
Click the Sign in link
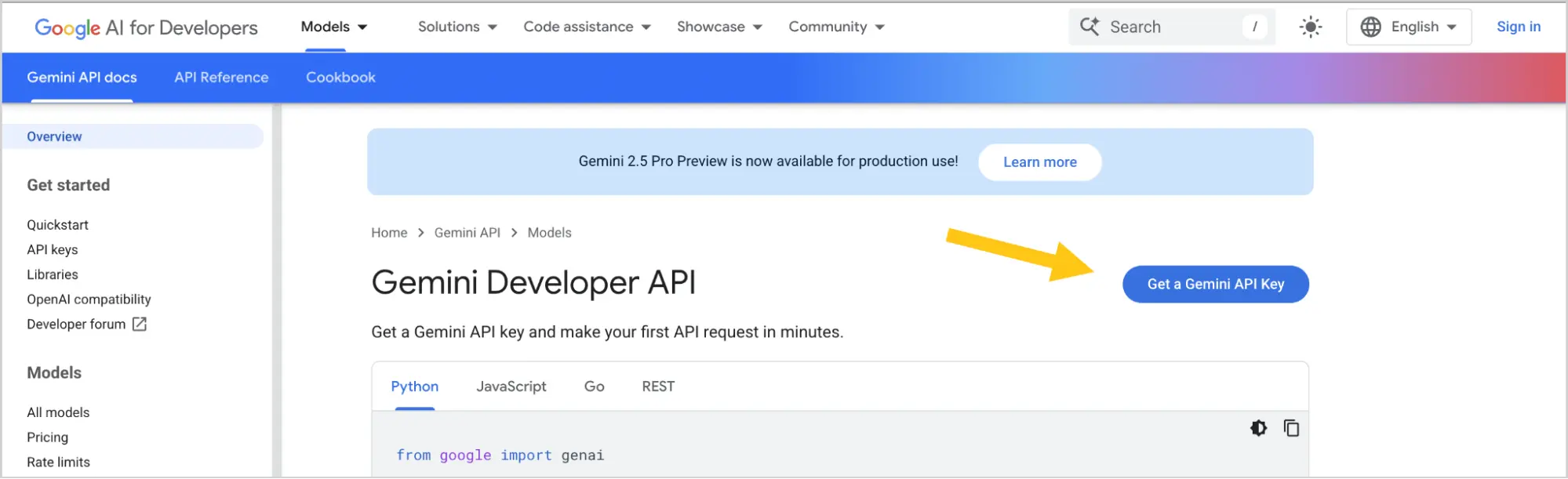tap(1519, 27)
